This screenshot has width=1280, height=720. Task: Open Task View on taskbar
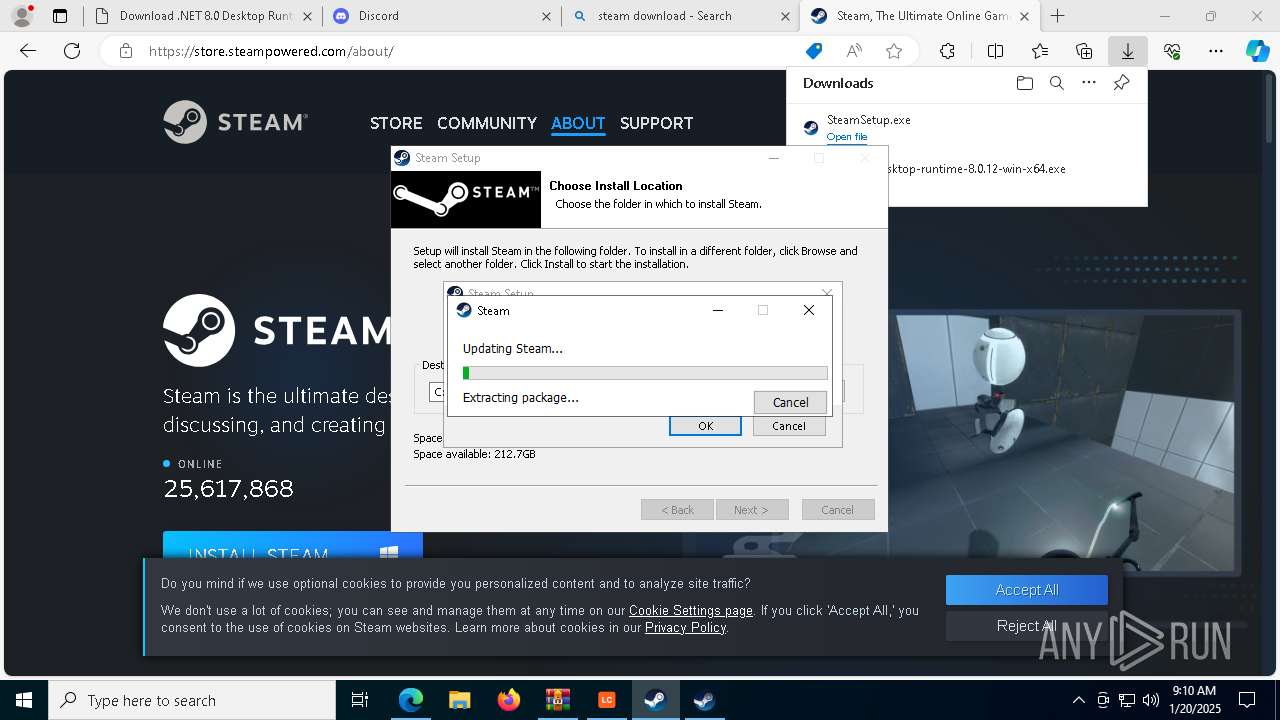tap(360, 700)
